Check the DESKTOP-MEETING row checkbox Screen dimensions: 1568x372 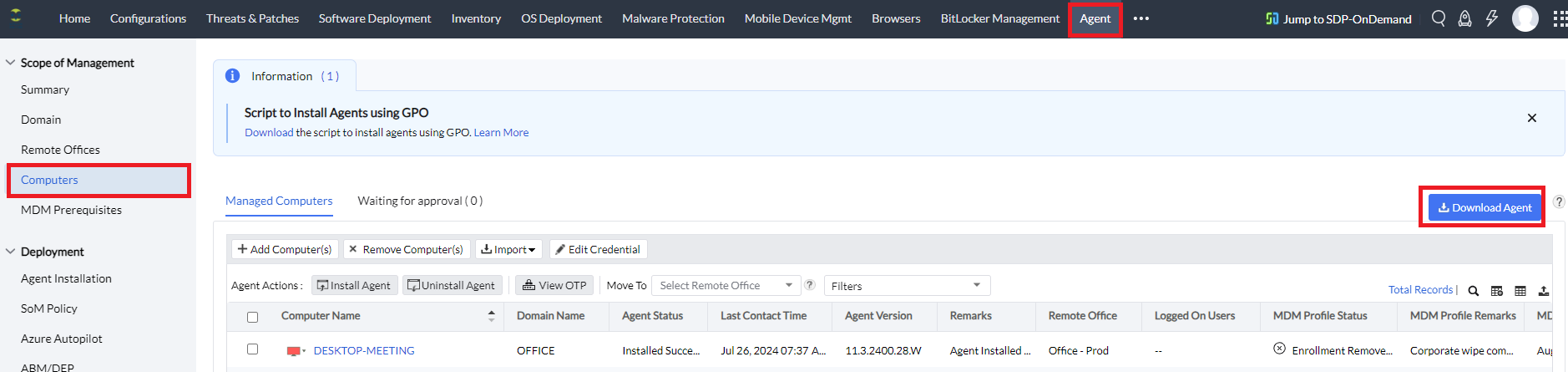point(253,349)
